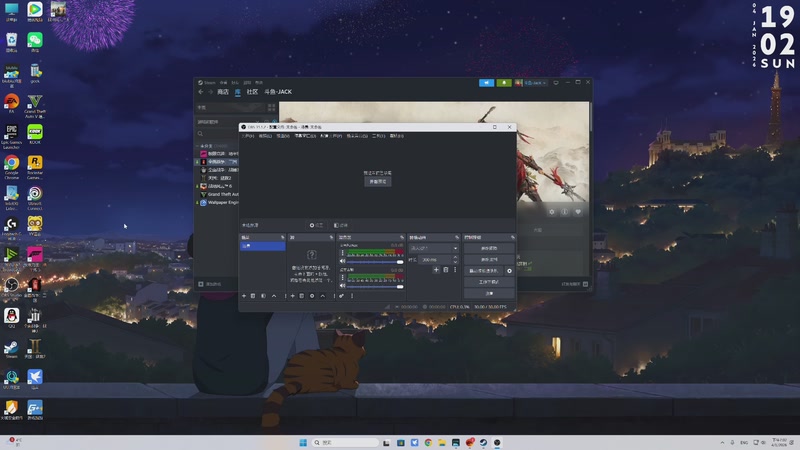Open the Windows Start button
800x450 pixels.
(303, 442)
